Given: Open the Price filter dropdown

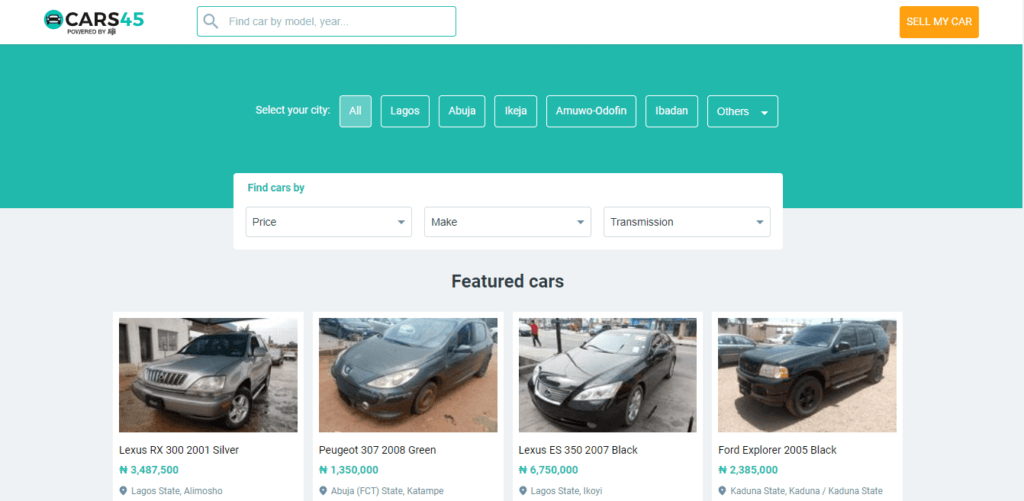Looking at the screenshot, I should (x=328, y=222).
